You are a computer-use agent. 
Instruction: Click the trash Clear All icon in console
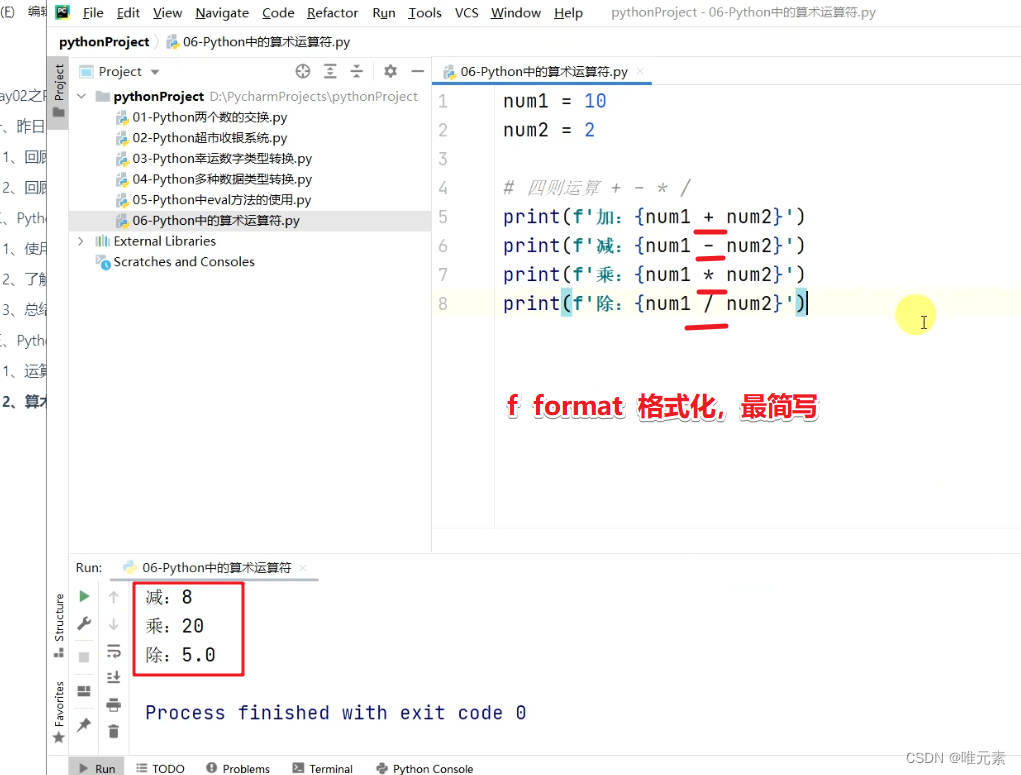[113, 731]
